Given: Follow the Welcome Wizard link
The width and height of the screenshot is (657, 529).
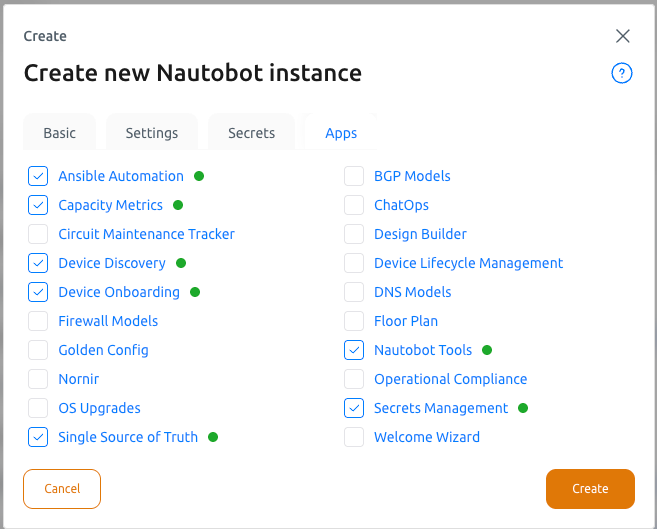Looking at the screenshot, I should pos(427,437).
